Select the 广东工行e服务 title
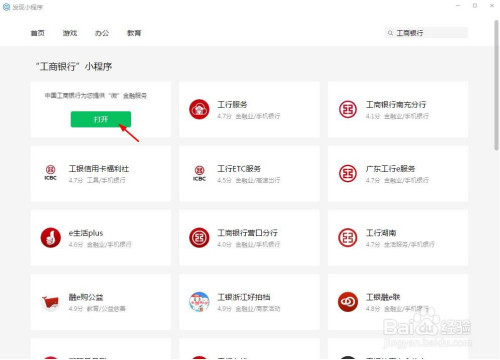Screen dimensions: 500x360 (x=390, y=169)
